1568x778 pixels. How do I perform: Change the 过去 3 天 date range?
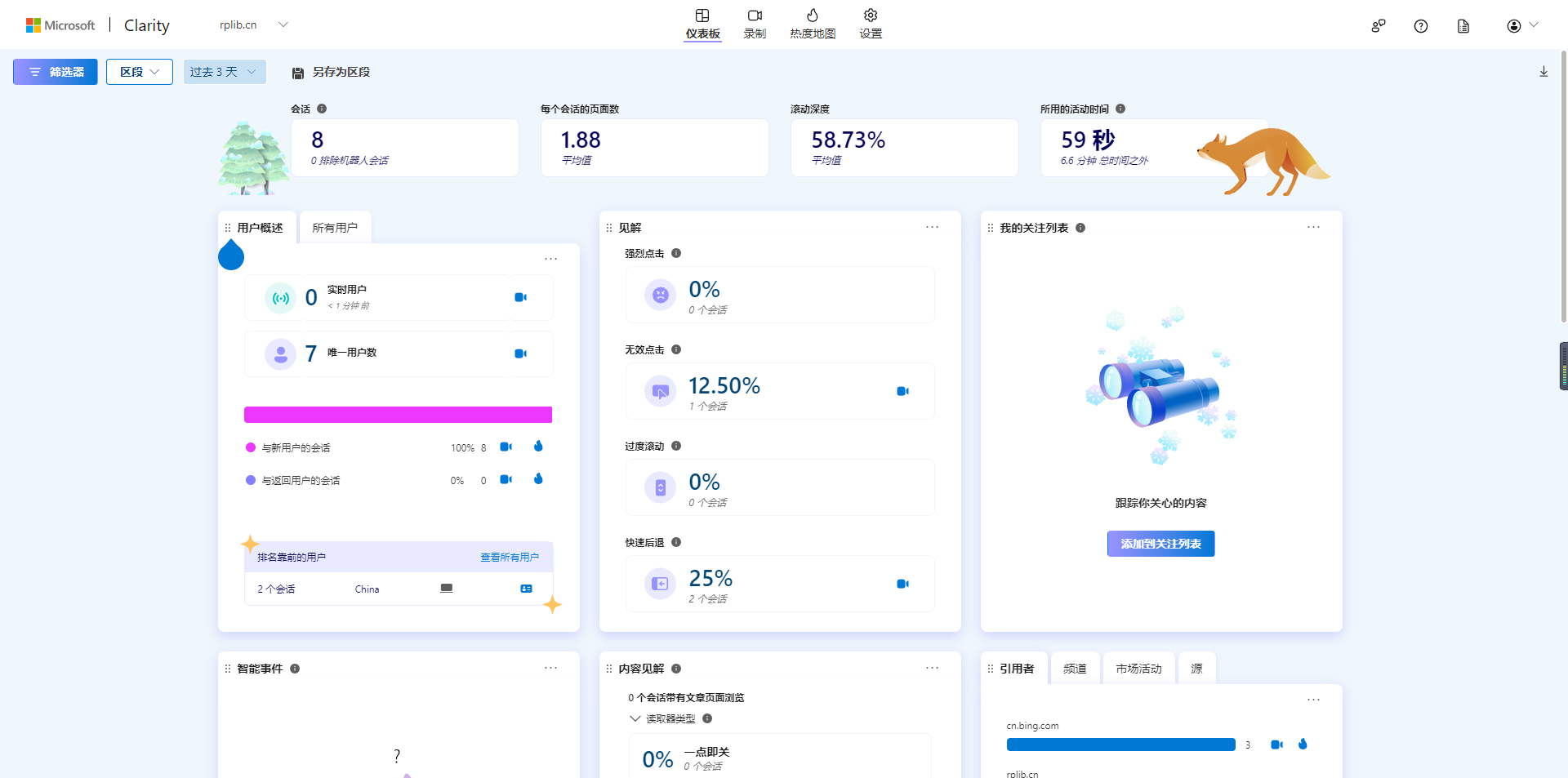(224, 72)
